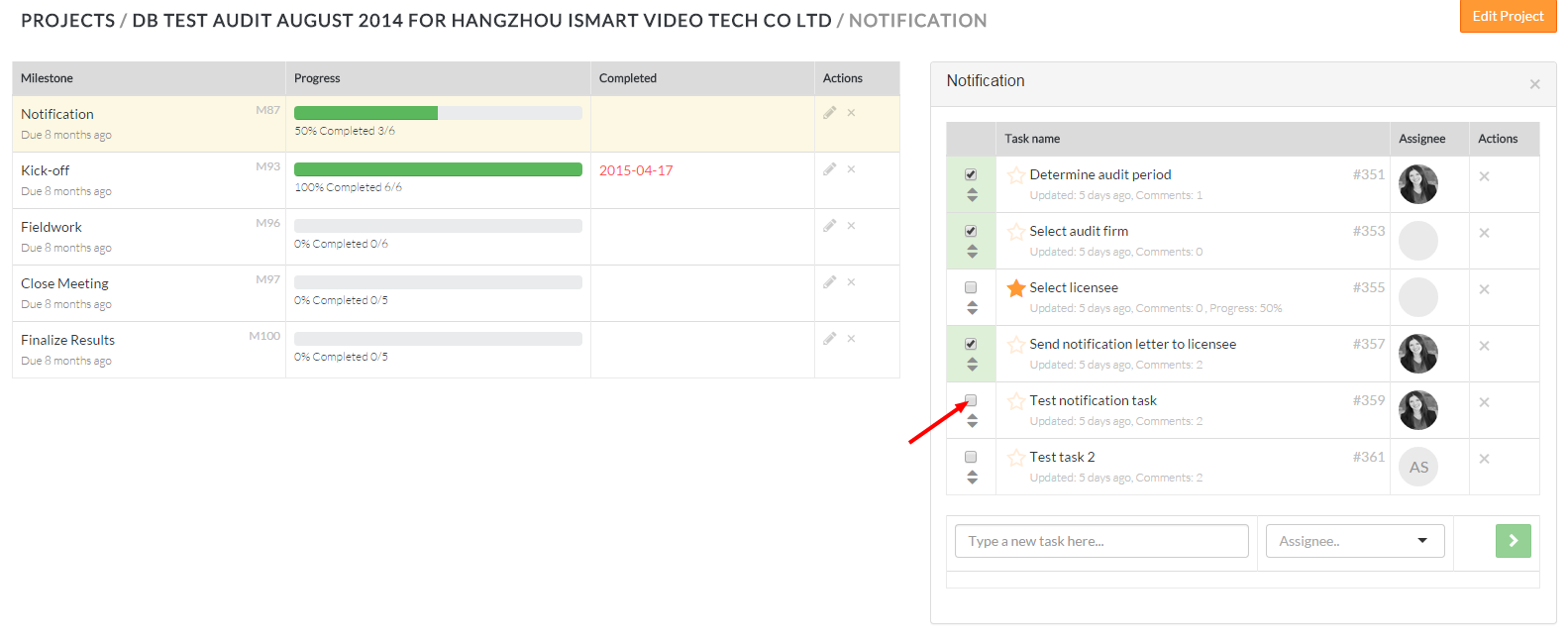Image resolution: width=1568 pixels, height=643 pixels.
Task: Click the green arrow add task button
Action: 1513,541
